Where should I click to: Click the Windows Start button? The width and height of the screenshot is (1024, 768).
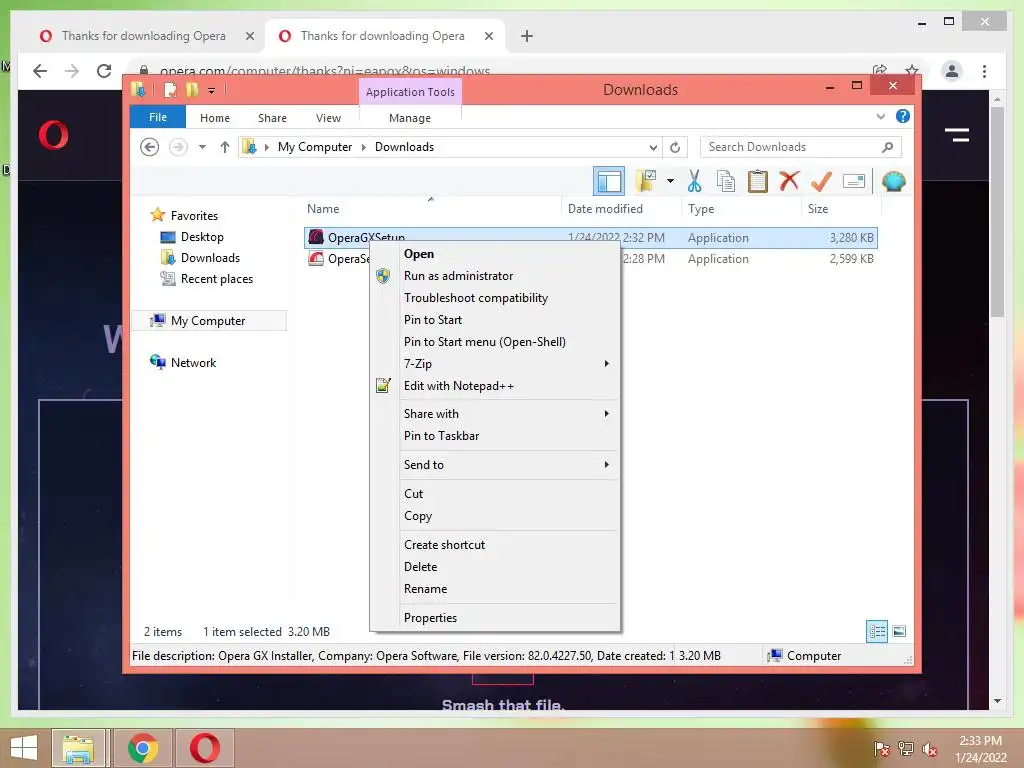click(24, 748)
